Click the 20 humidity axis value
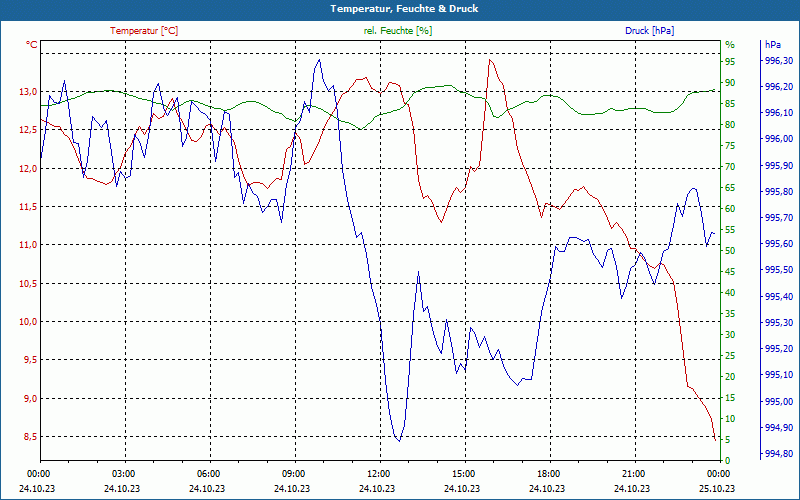800x500 pixels. click(730, 377)
